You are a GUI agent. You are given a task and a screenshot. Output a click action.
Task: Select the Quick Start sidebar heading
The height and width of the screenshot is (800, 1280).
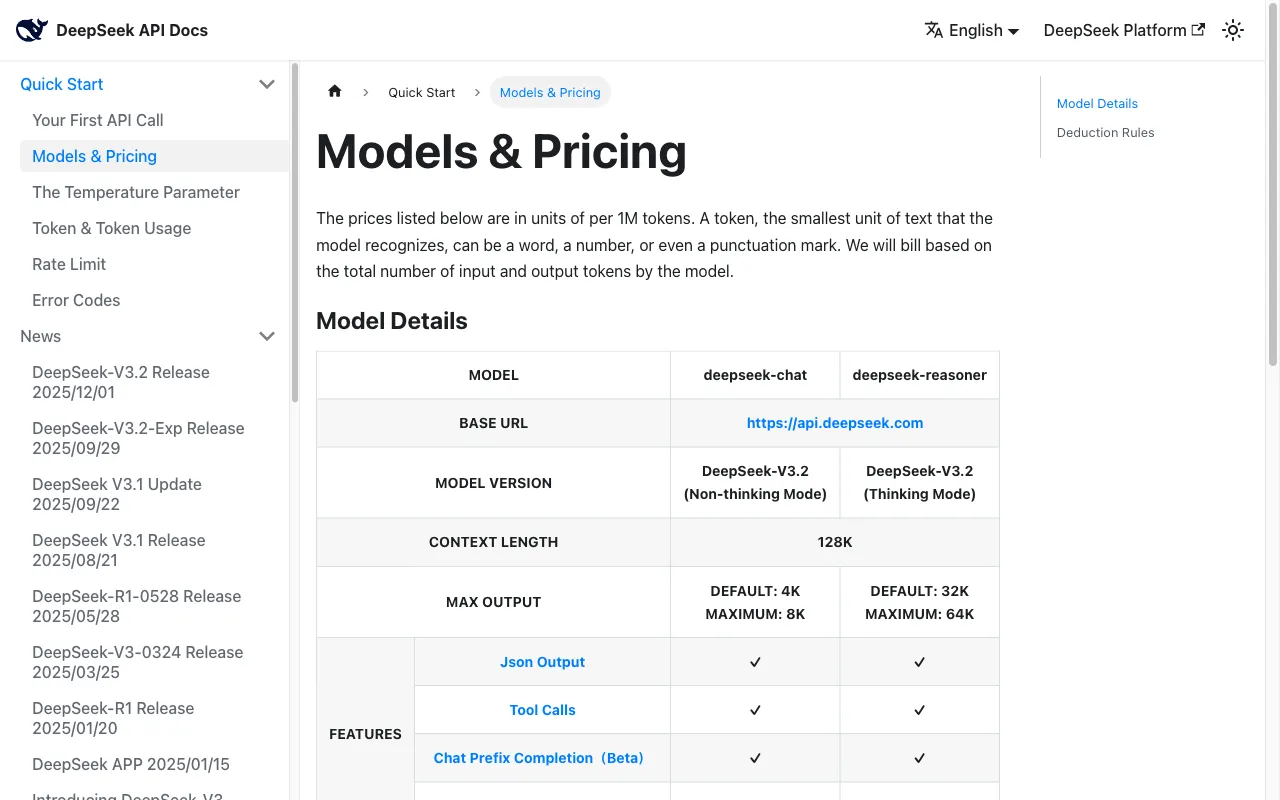pos(62,84)
